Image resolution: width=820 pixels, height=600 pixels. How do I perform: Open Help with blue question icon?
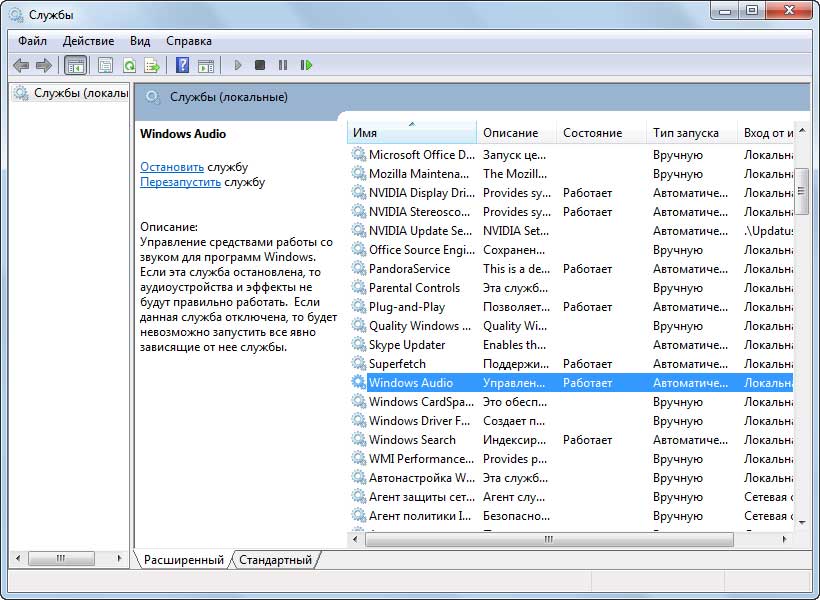pos(182,65)
